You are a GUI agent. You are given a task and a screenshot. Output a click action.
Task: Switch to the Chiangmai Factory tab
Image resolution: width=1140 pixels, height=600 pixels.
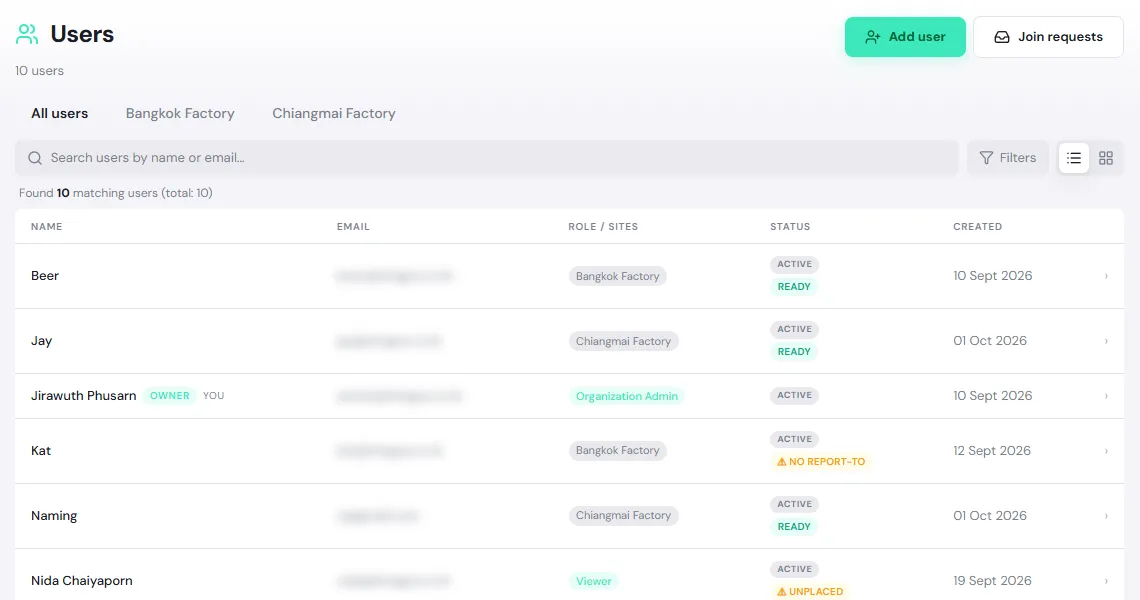pyautogui.click(x=334, y=113)
